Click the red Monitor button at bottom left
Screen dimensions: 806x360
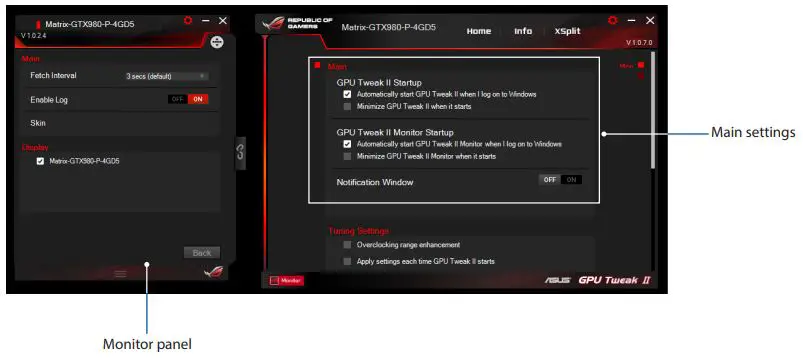(287, 281)
